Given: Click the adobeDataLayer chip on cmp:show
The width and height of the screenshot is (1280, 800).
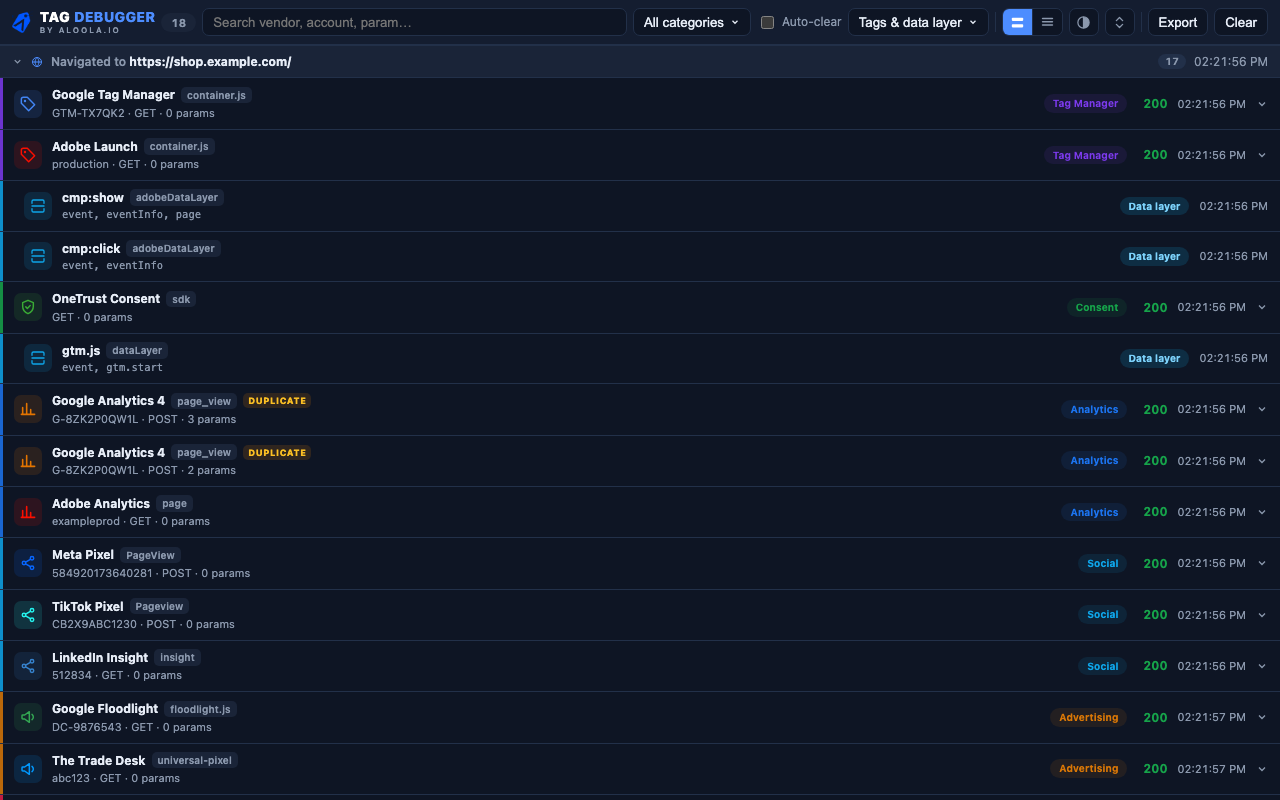Looking at the screenshot, I should pyautogui.click(x=177, y=198).
